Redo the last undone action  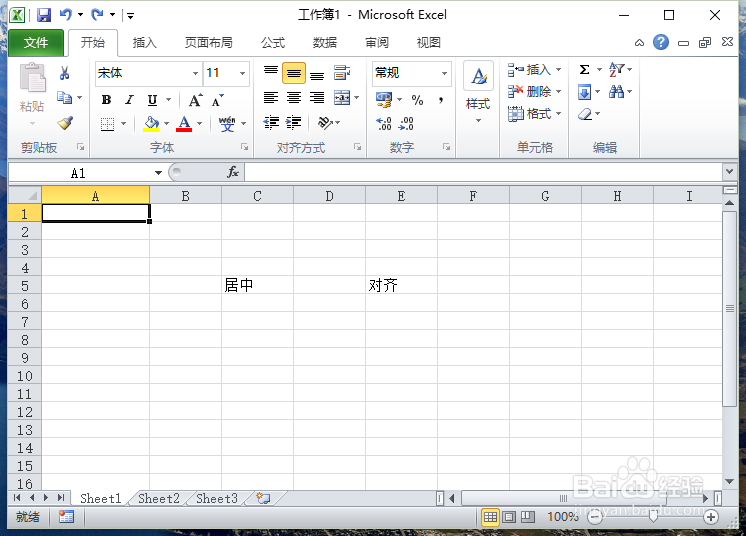tap(98, 15)
